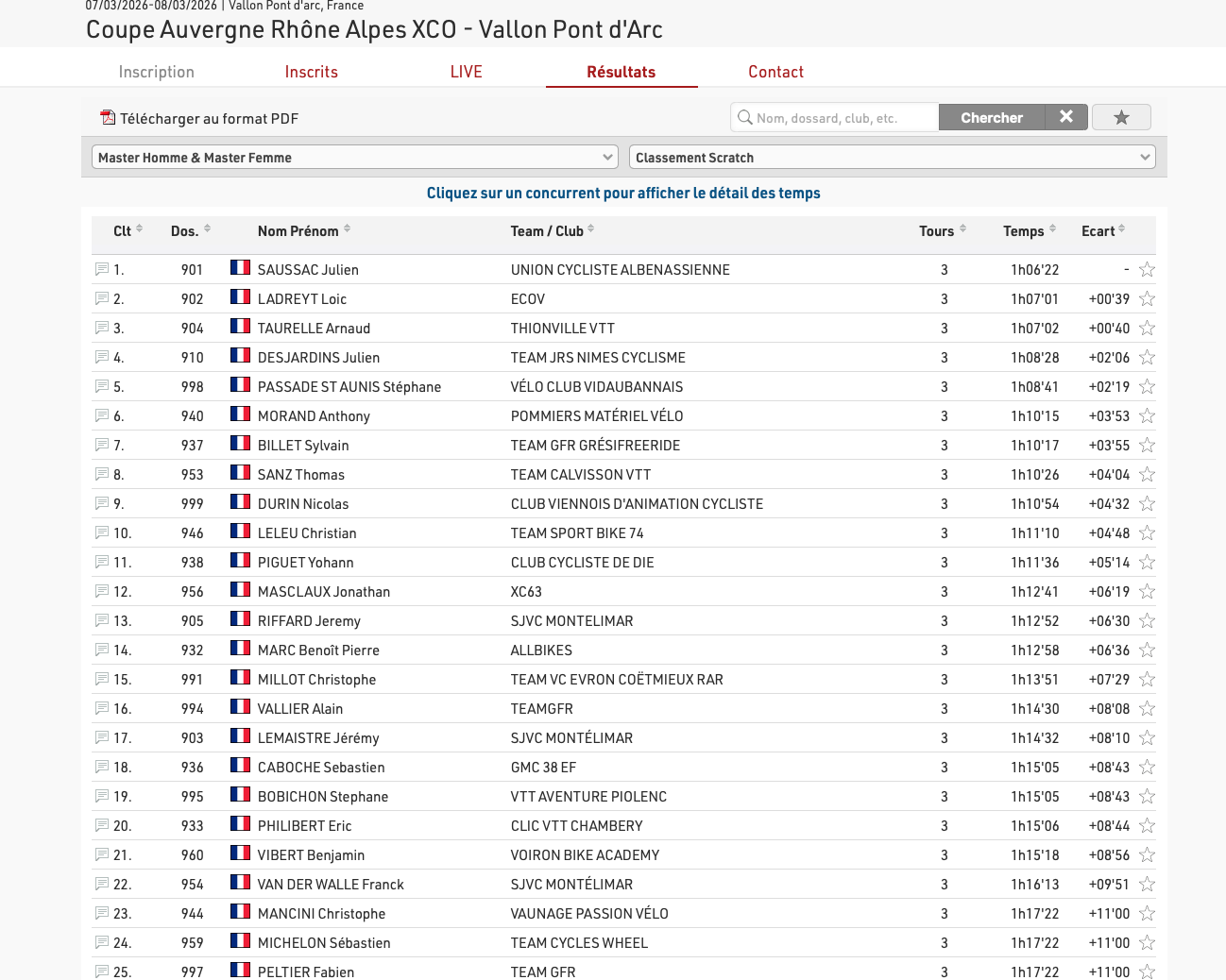Image resolution: width=1226 pixels, height=980 pixels.
Task: Open comment icon for SAUSSAC Julien
Action: [102, 270]
